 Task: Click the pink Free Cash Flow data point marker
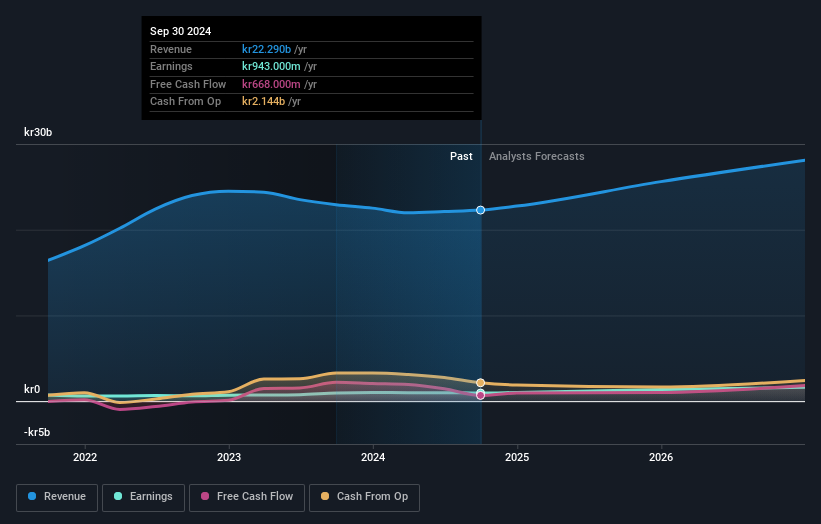[x=480, y=395]
